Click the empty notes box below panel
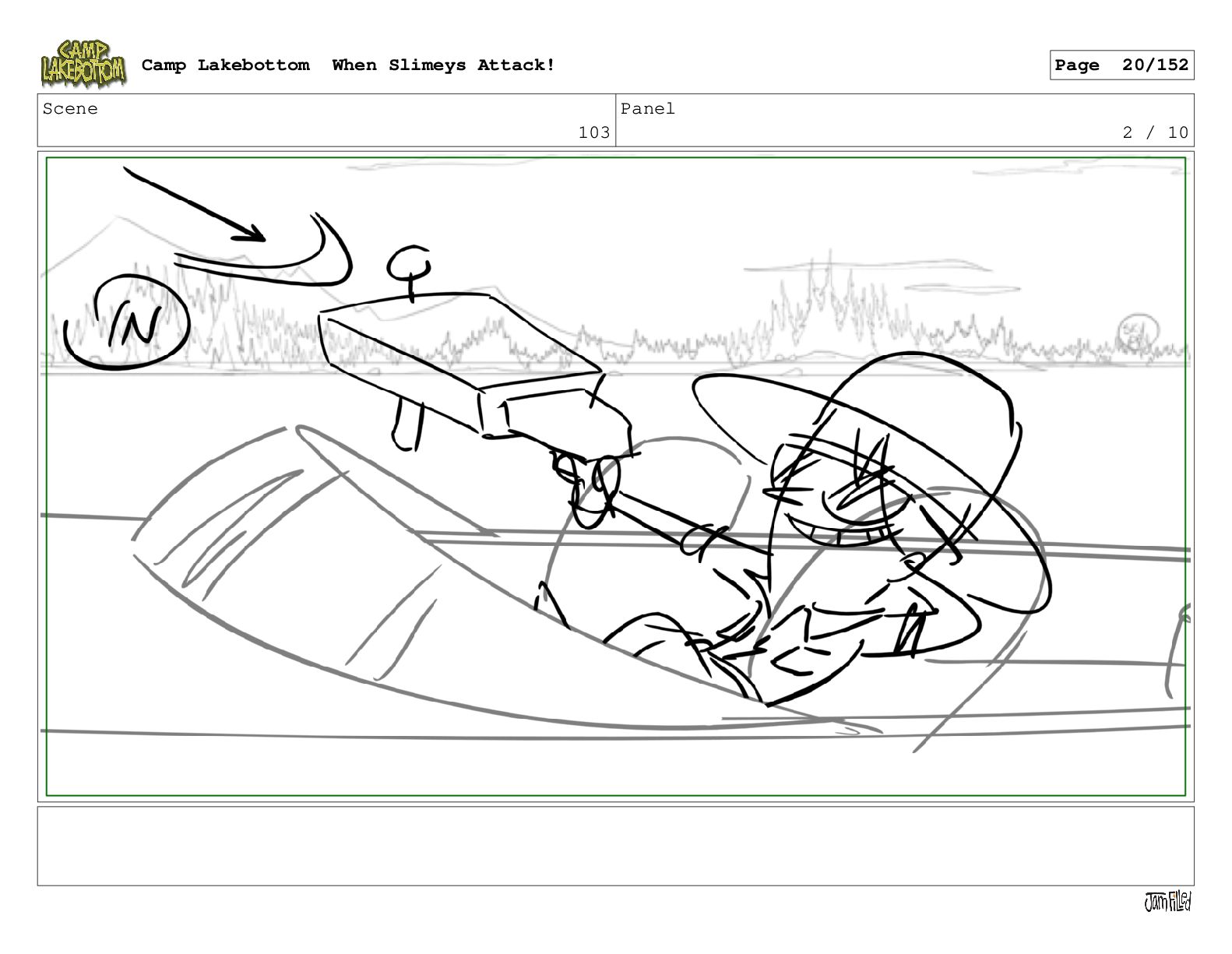Viewport: 1232px width, 954px height. point(615,846)
